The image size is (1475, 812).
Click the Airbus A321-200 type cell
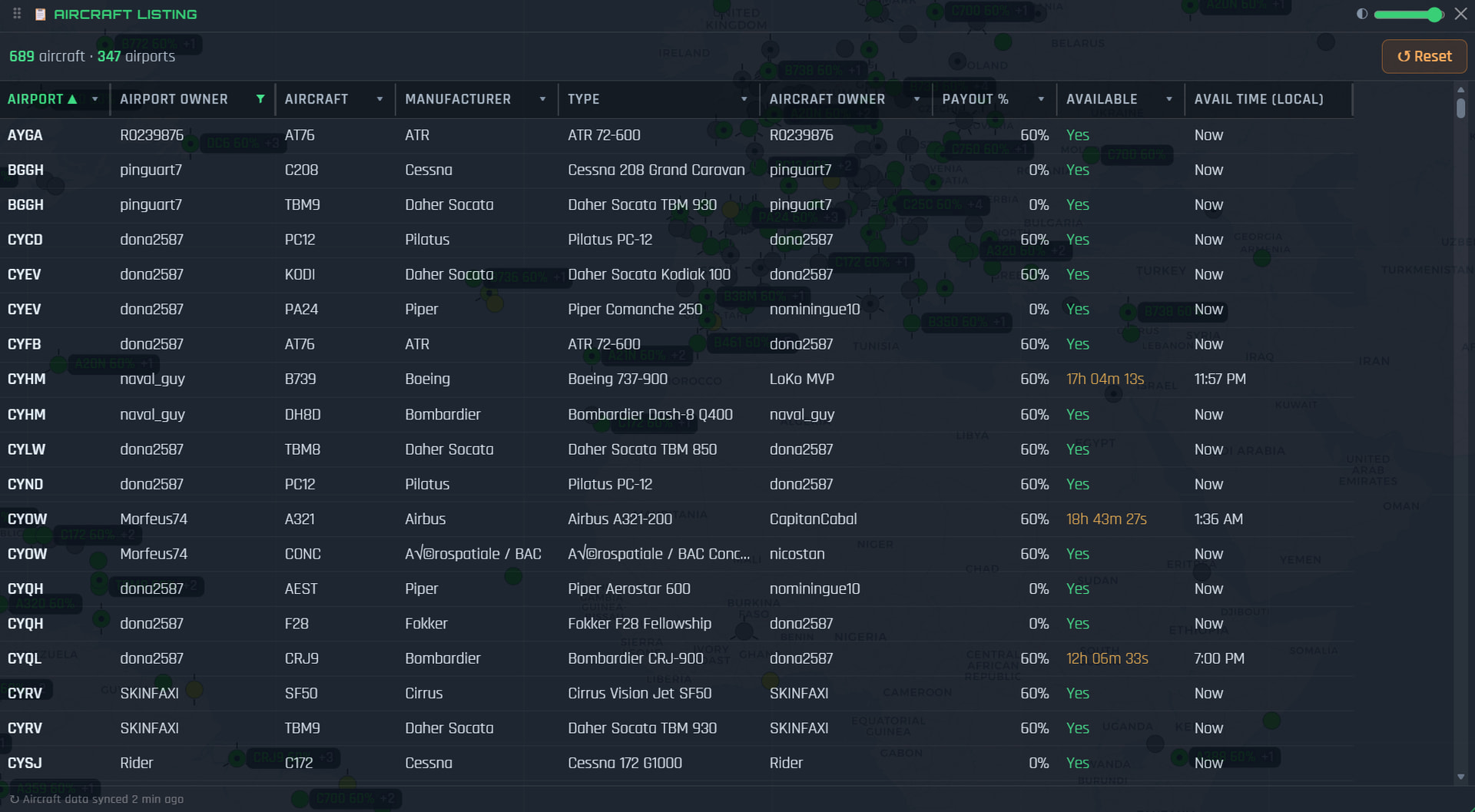pyautogui.click(x=620, y=519)
